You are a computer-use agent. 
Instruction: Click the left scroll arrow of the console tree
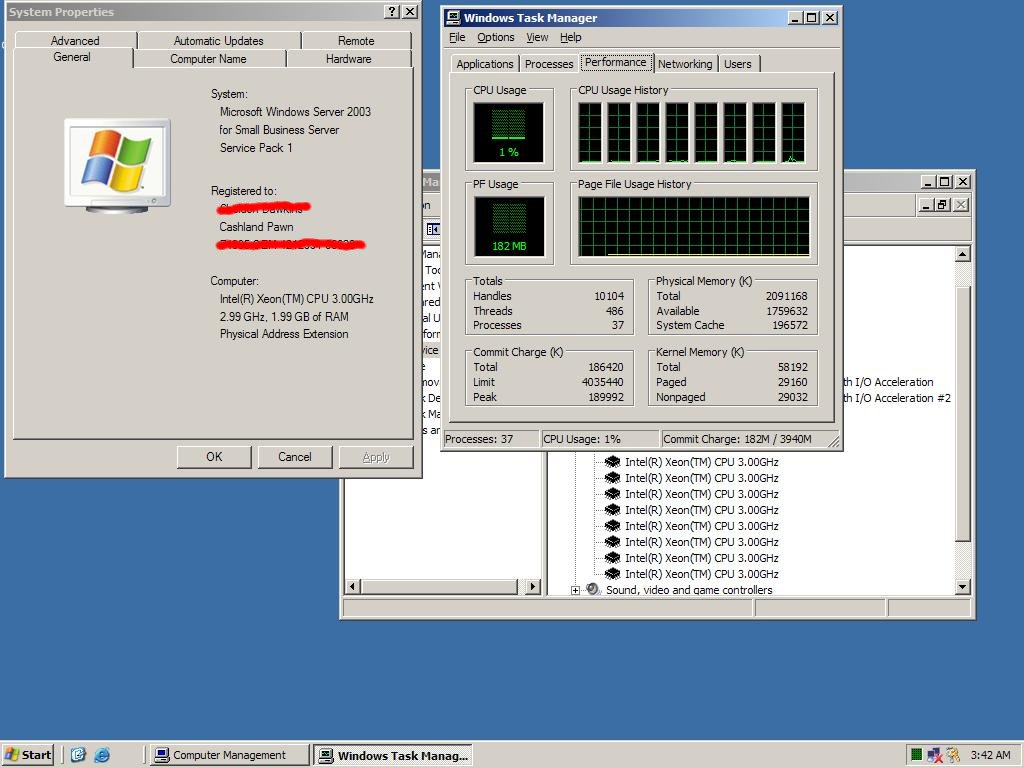click(x=352, y=586)
